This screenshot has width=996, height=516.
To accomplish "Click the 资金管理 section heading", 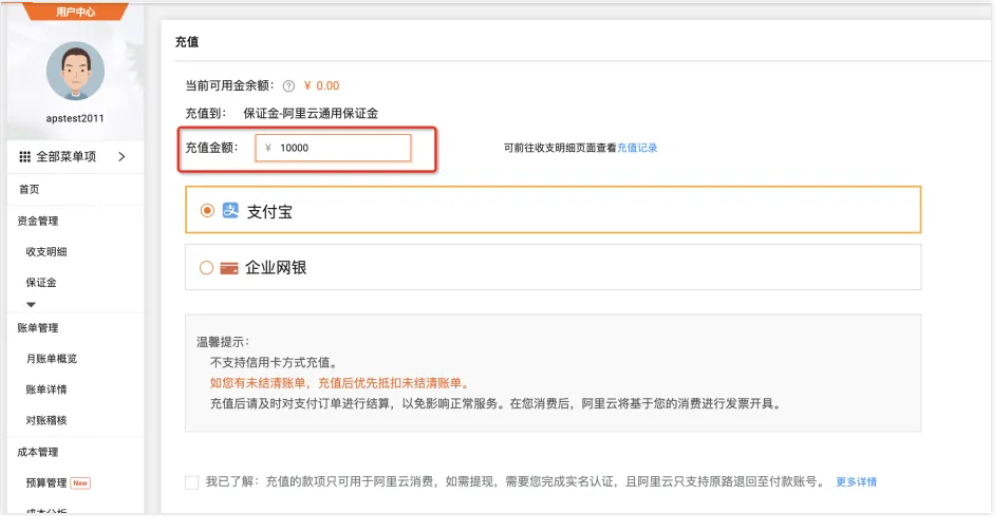I will (37, 221).
